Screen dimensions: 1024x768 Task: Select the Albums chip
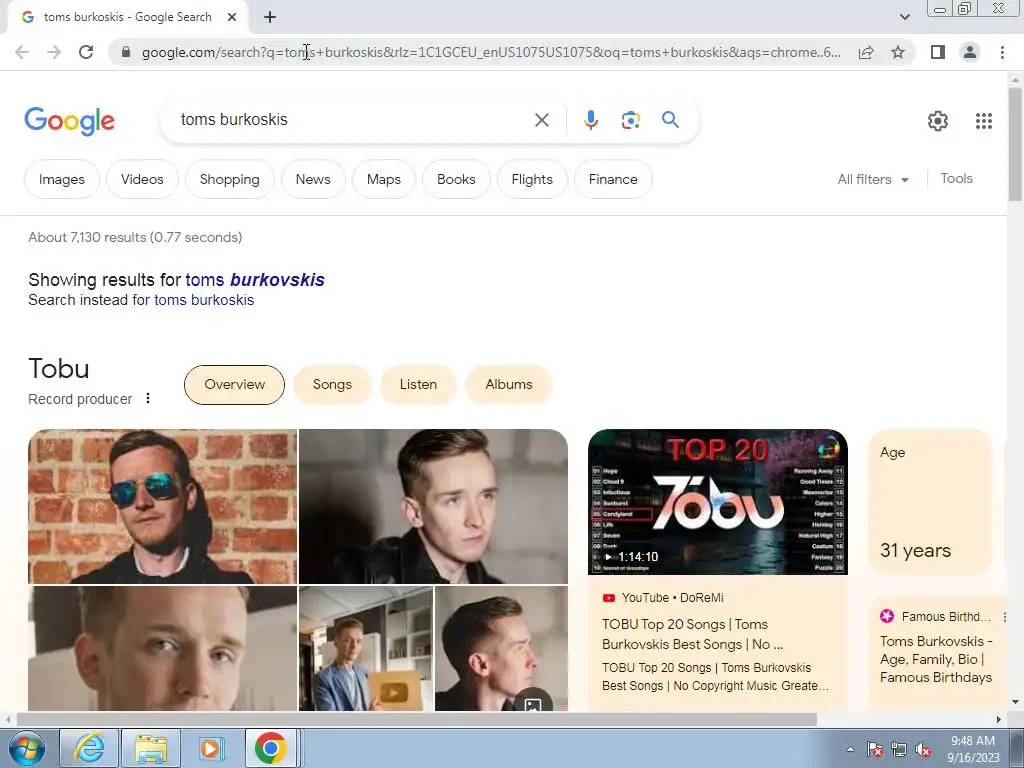coord(509,385)
